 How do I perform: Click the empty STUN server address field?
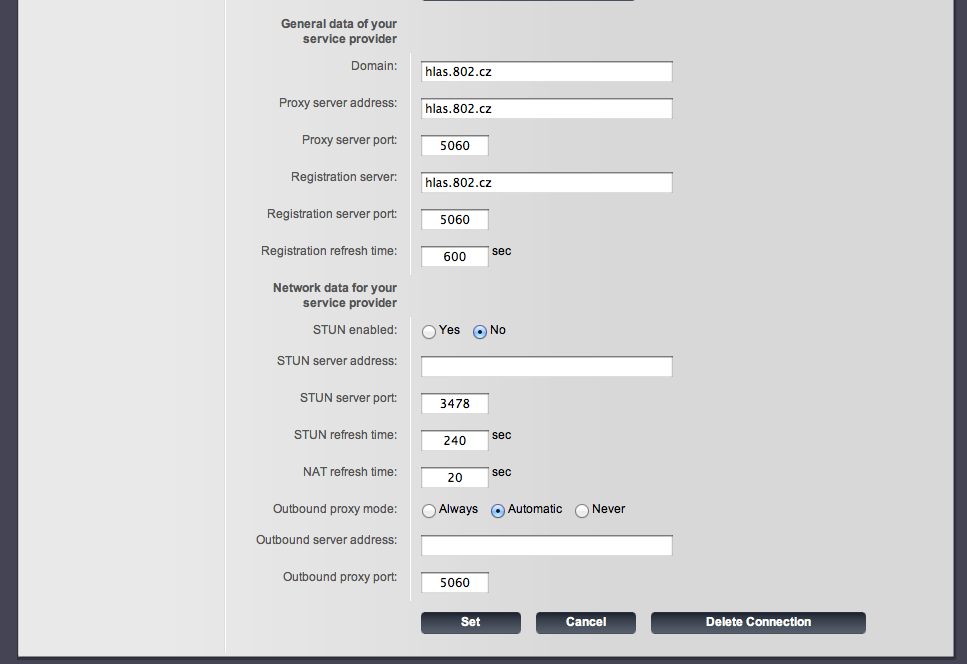click(546, 366)
